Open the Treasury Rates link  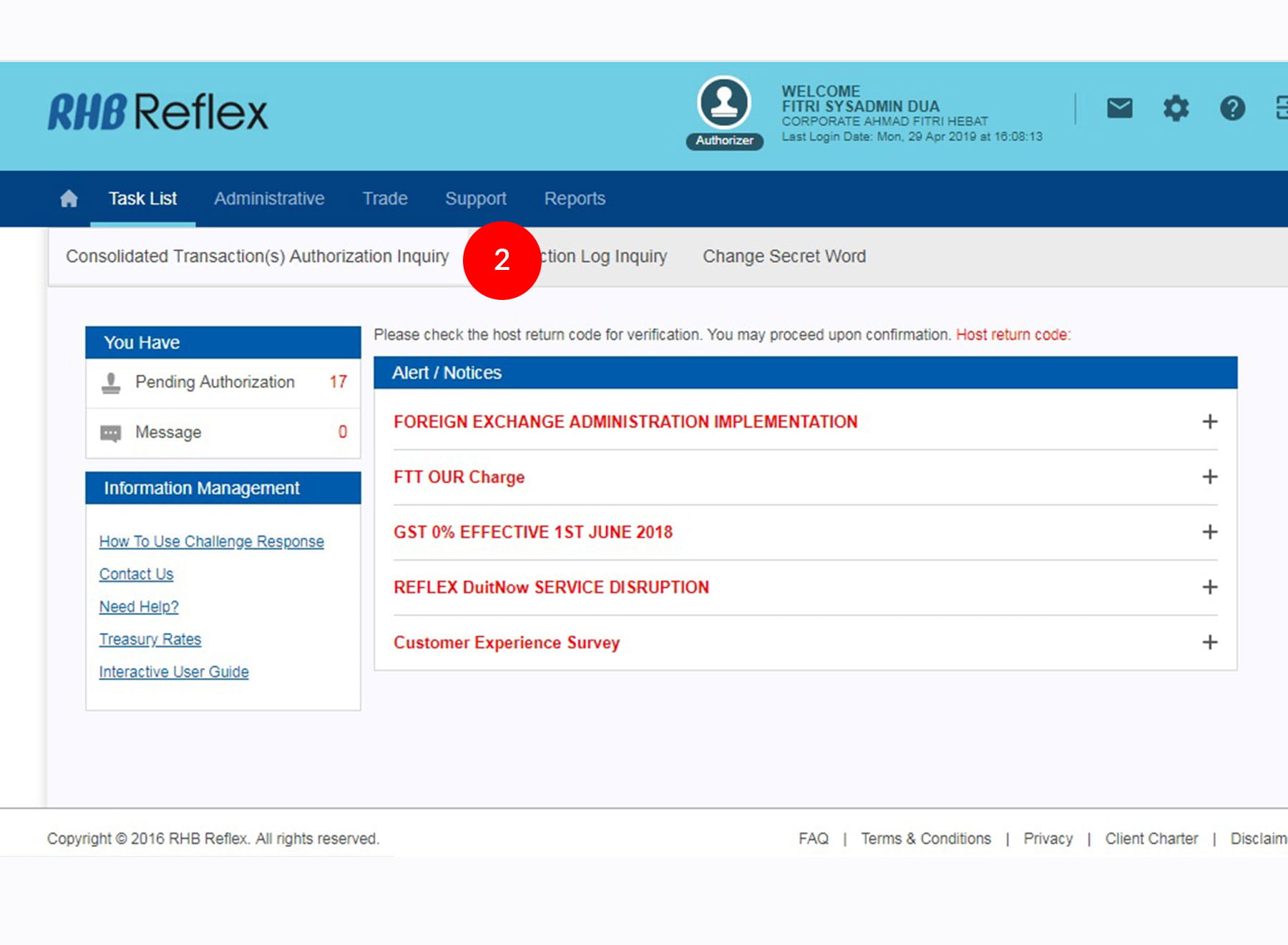[150, 639]
